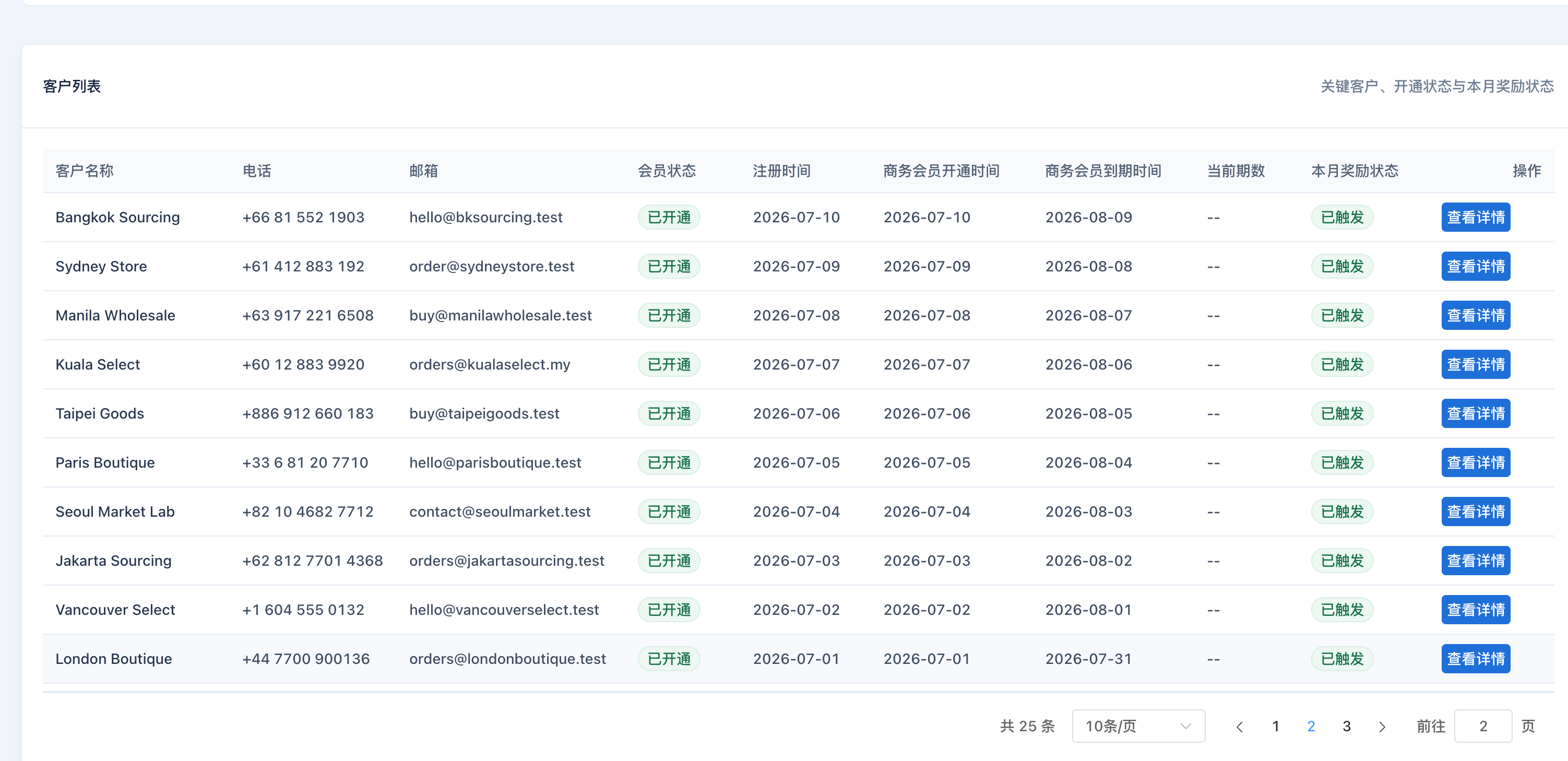Click expiry date 2026-08-03
This screenshot has width=1568, height=761.
[x=1088, y=512]
